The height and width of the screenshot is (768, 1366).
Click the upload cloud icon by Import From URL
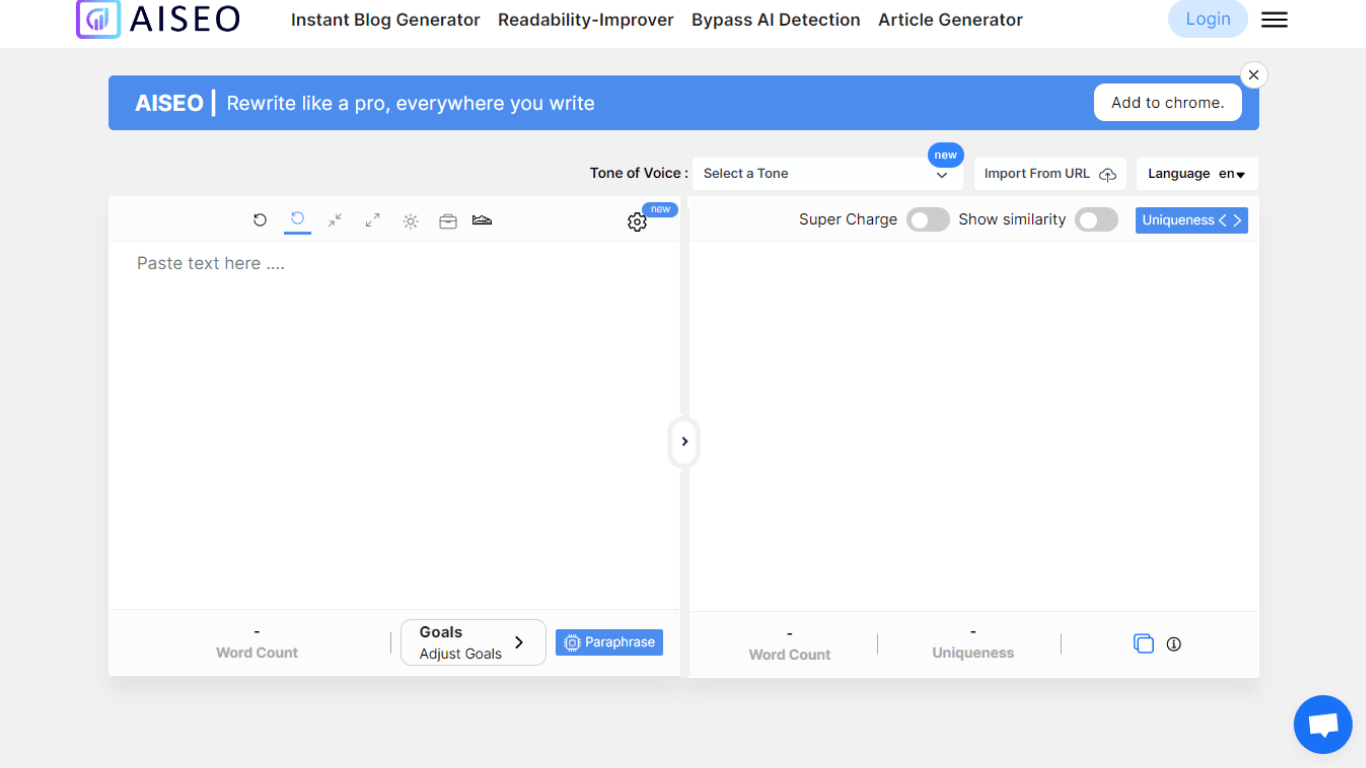pos(1107,174)
